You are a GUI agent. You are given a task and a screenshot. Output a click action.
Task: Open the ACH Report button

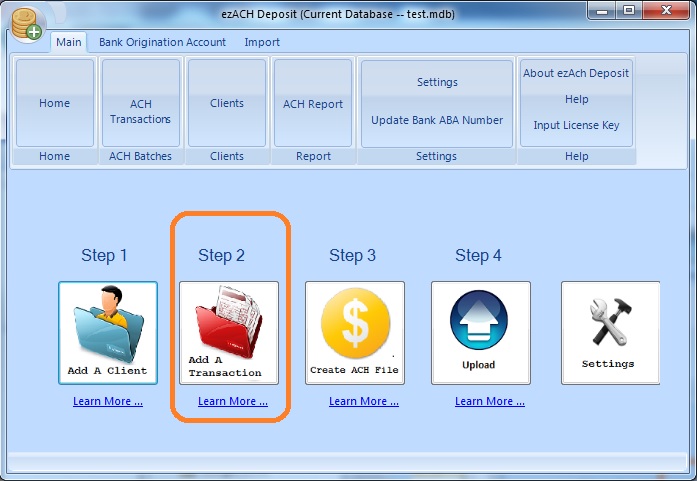tap(312, 104)
